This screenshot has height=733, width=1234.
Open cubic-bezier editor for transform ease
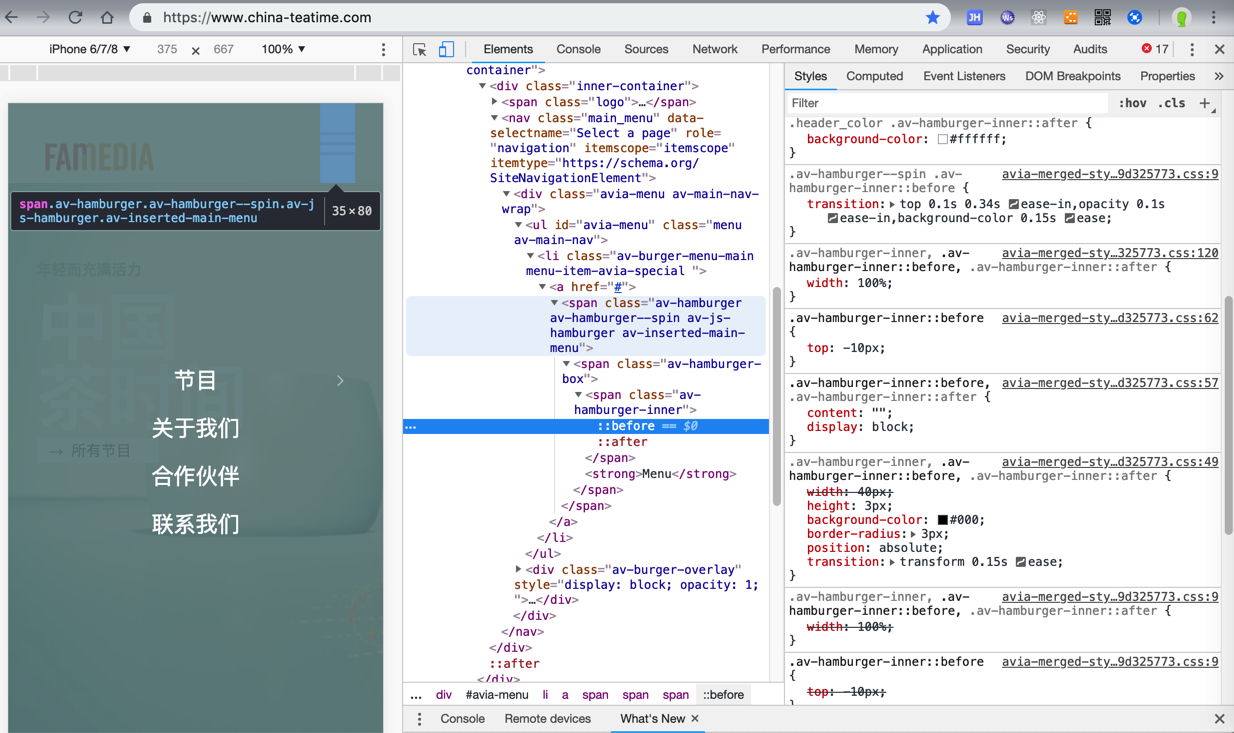click(1021, 562)
